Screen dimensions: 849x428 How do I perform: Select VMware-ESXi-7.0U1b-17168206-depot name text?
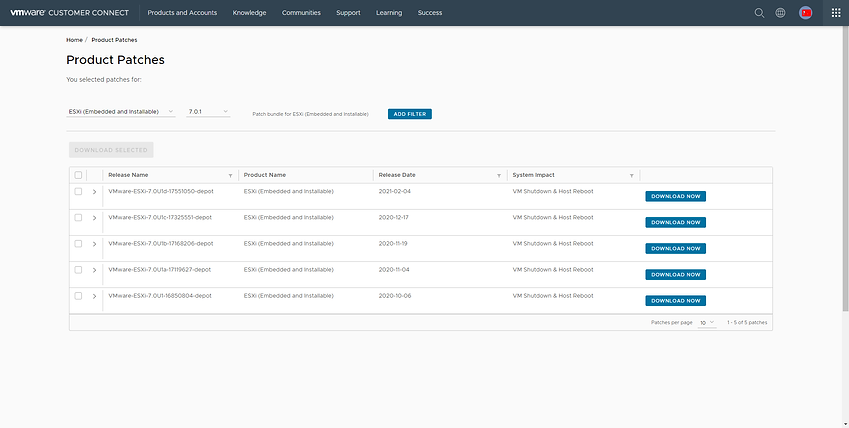pos(161,244)
